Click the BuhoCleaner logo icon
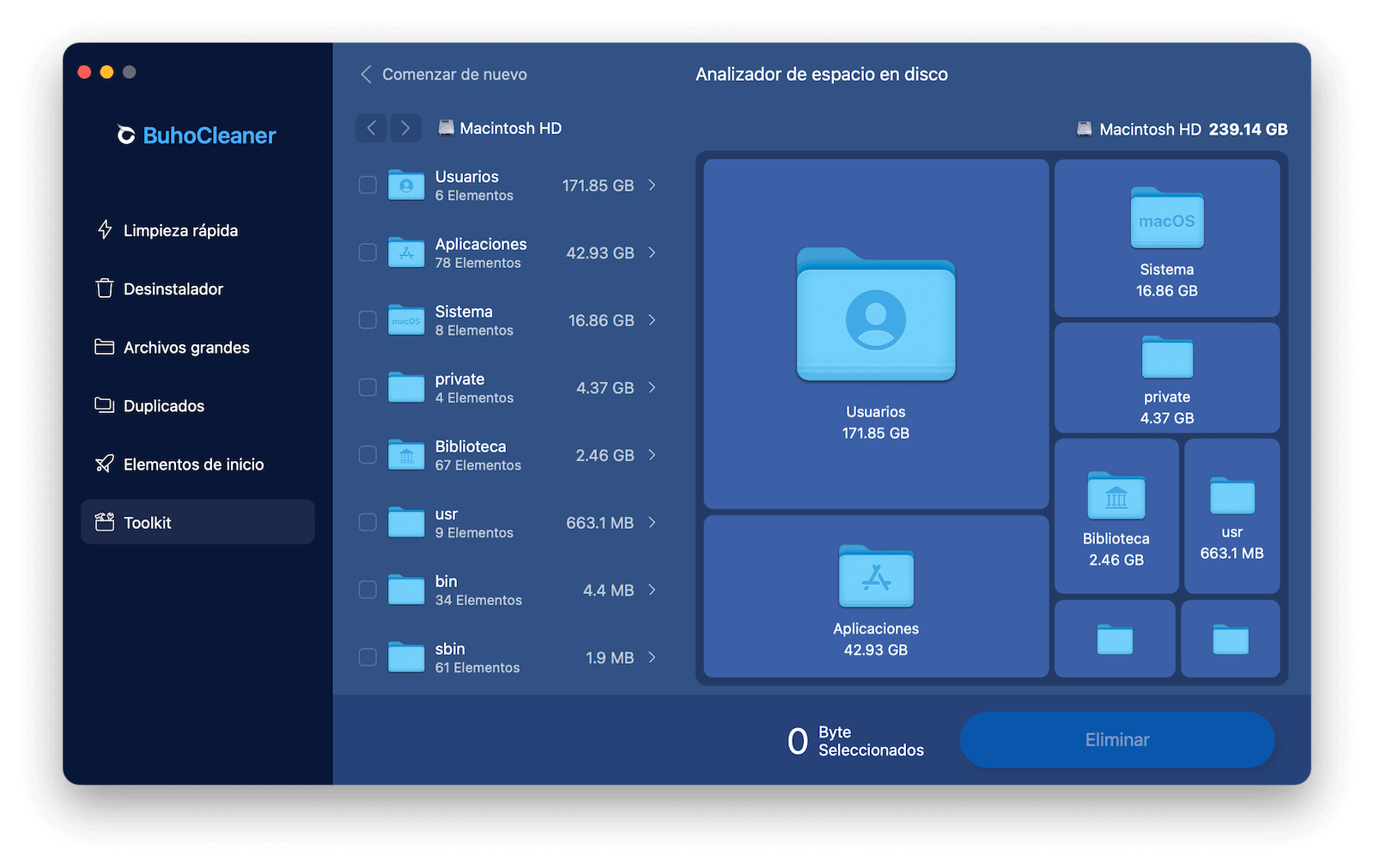Viewport: 1374px width, 868px height. click(126, 136)
